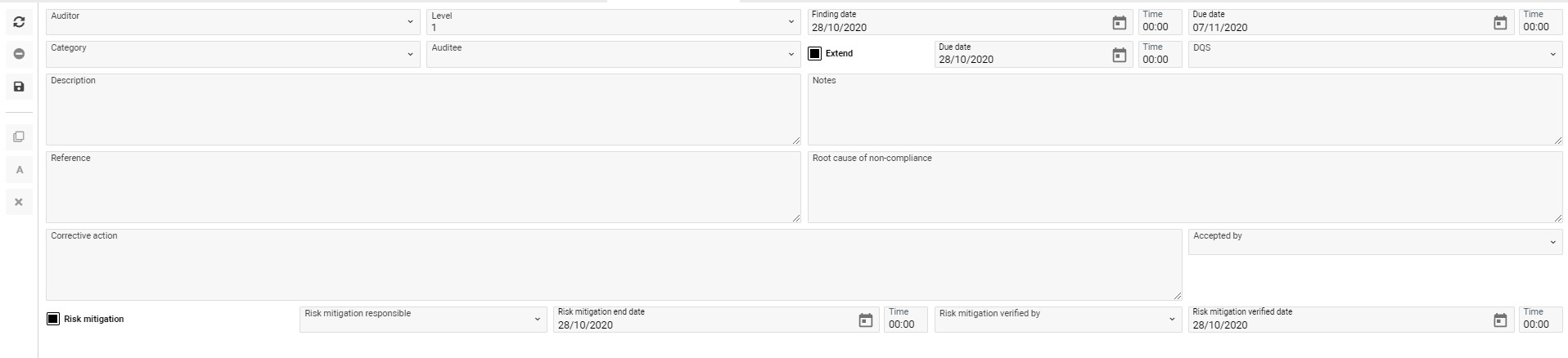Click the X cancel icon in sidebar
Viewport: 1568px width, 358px height.
click(x=19, y=202)
